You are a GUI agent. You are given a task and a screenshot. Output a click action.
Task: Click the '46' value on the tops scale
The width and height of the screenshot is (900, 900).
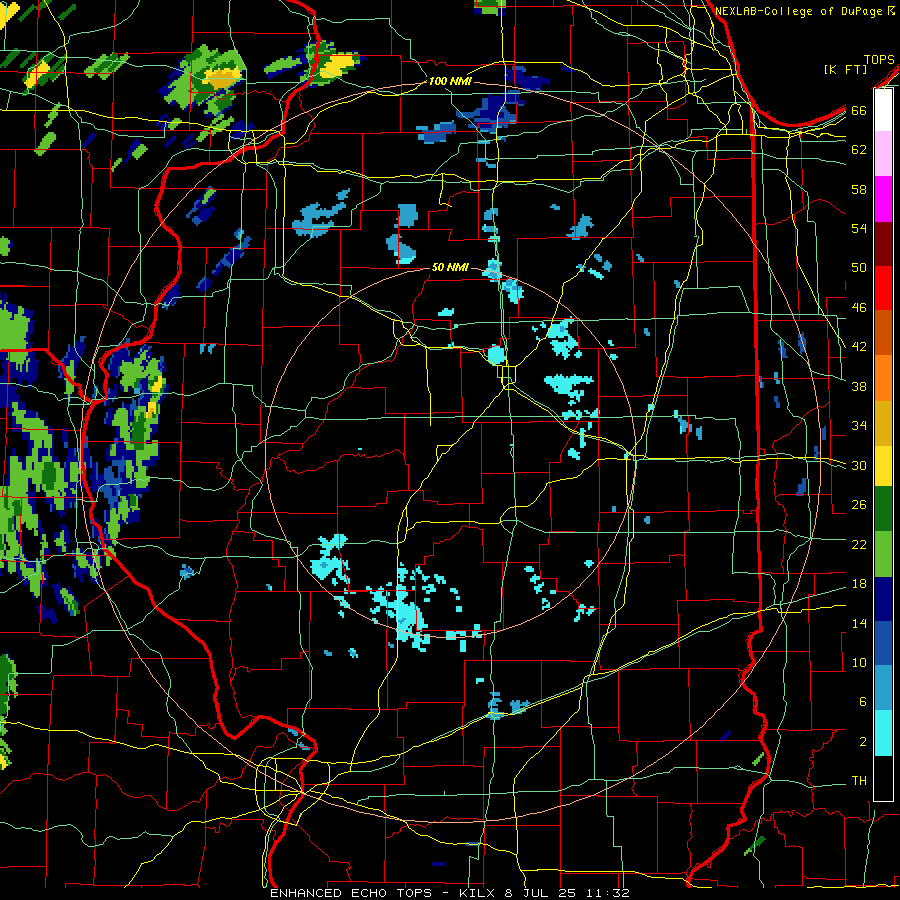click(x=859, y=308)
